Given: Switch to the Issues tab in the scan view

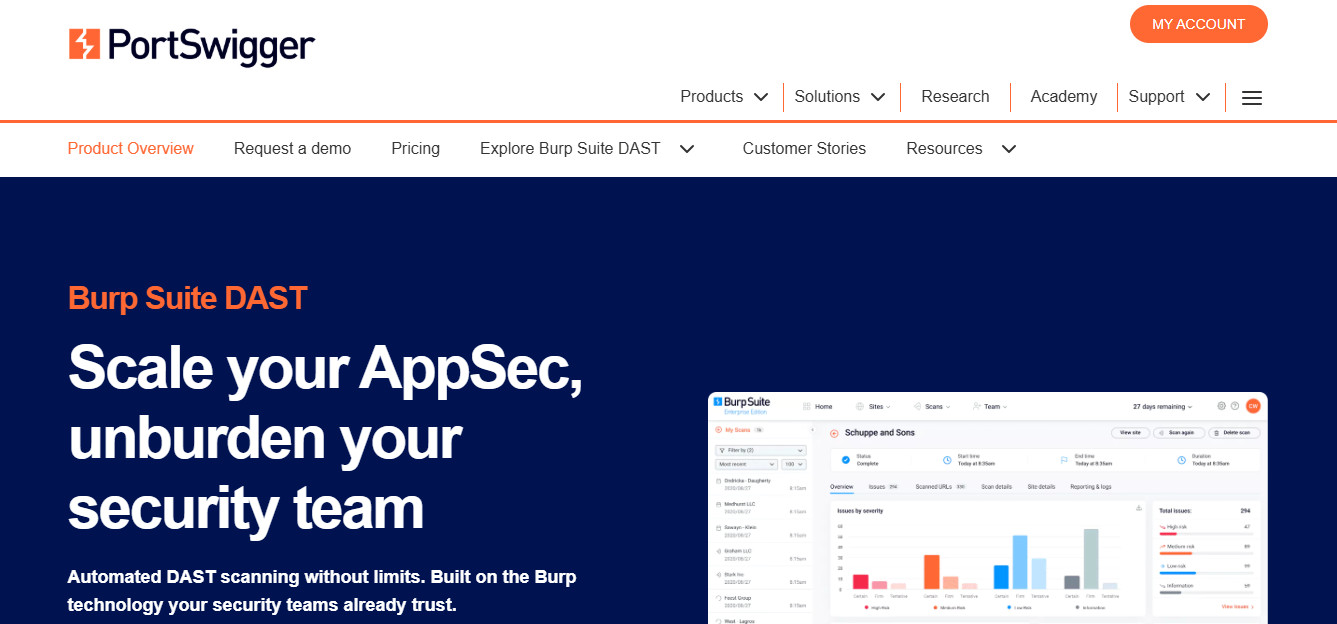Looking at the screenshot, I should pos(875,486).
